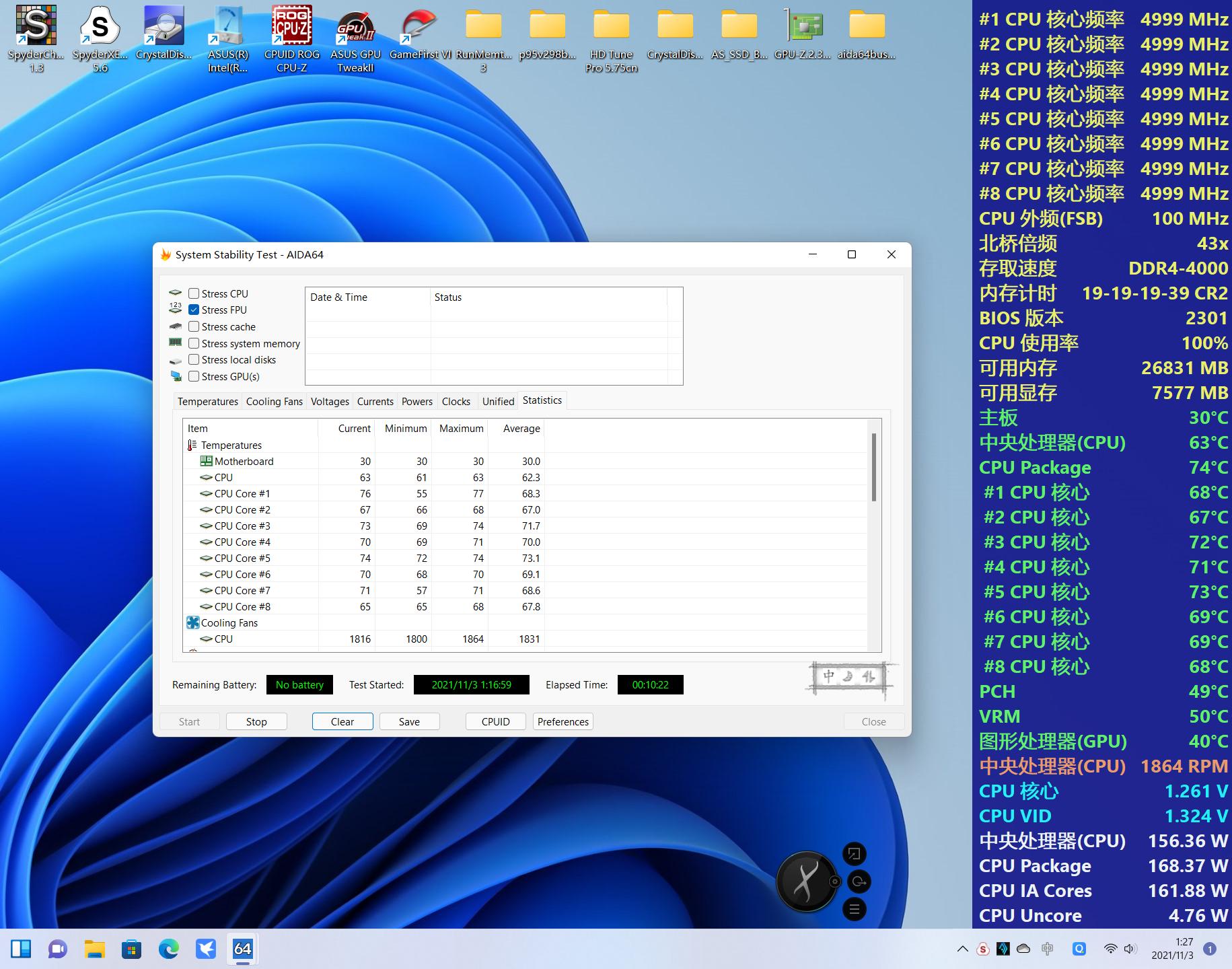Screen dimensions: 1232x969
Task: Click the Windows Start button
Action: click(x=21, y=949)
